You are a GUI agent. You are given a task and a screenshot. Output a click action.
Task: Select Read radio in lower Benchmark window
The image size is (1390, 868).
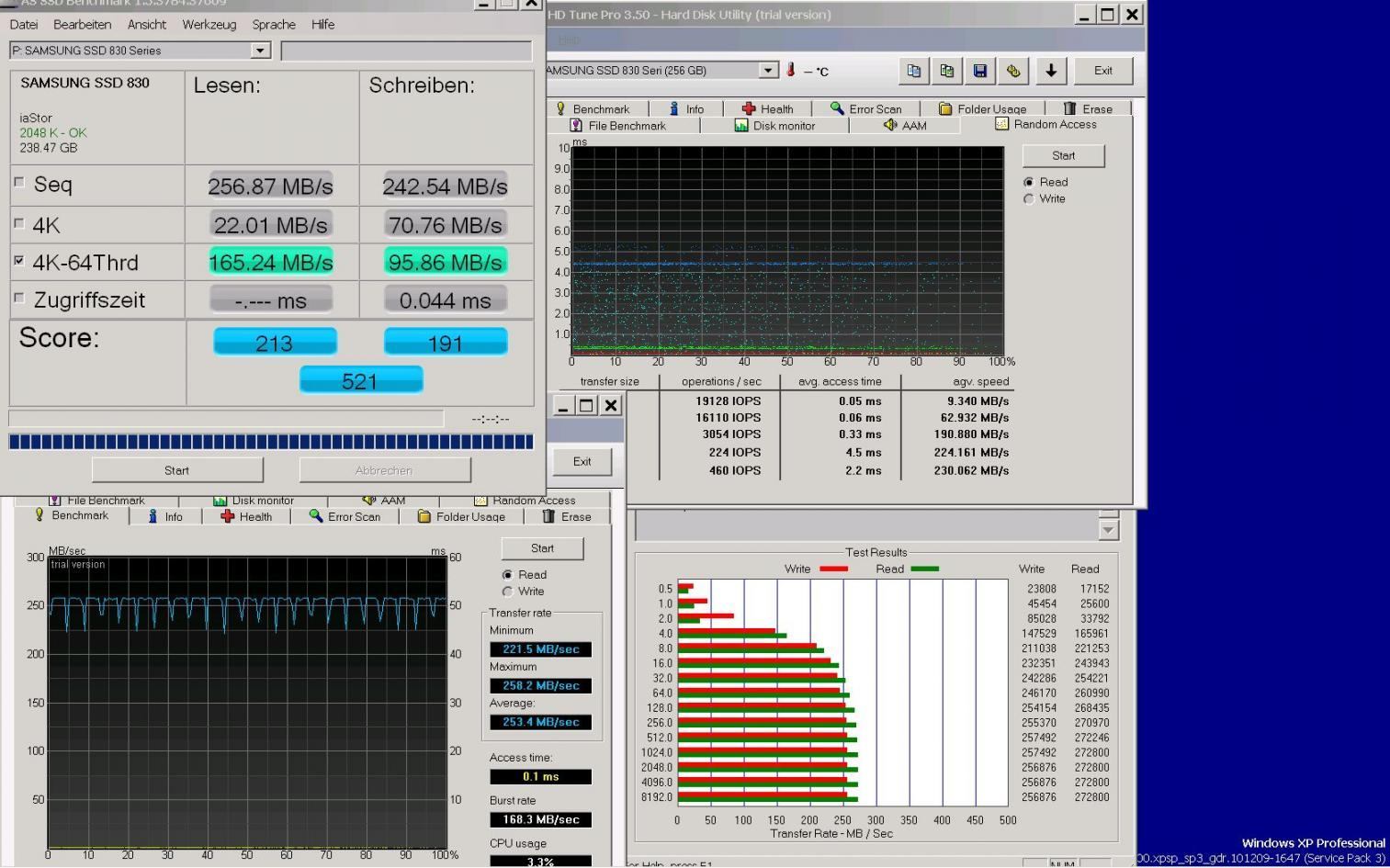(x=507, y=575)
